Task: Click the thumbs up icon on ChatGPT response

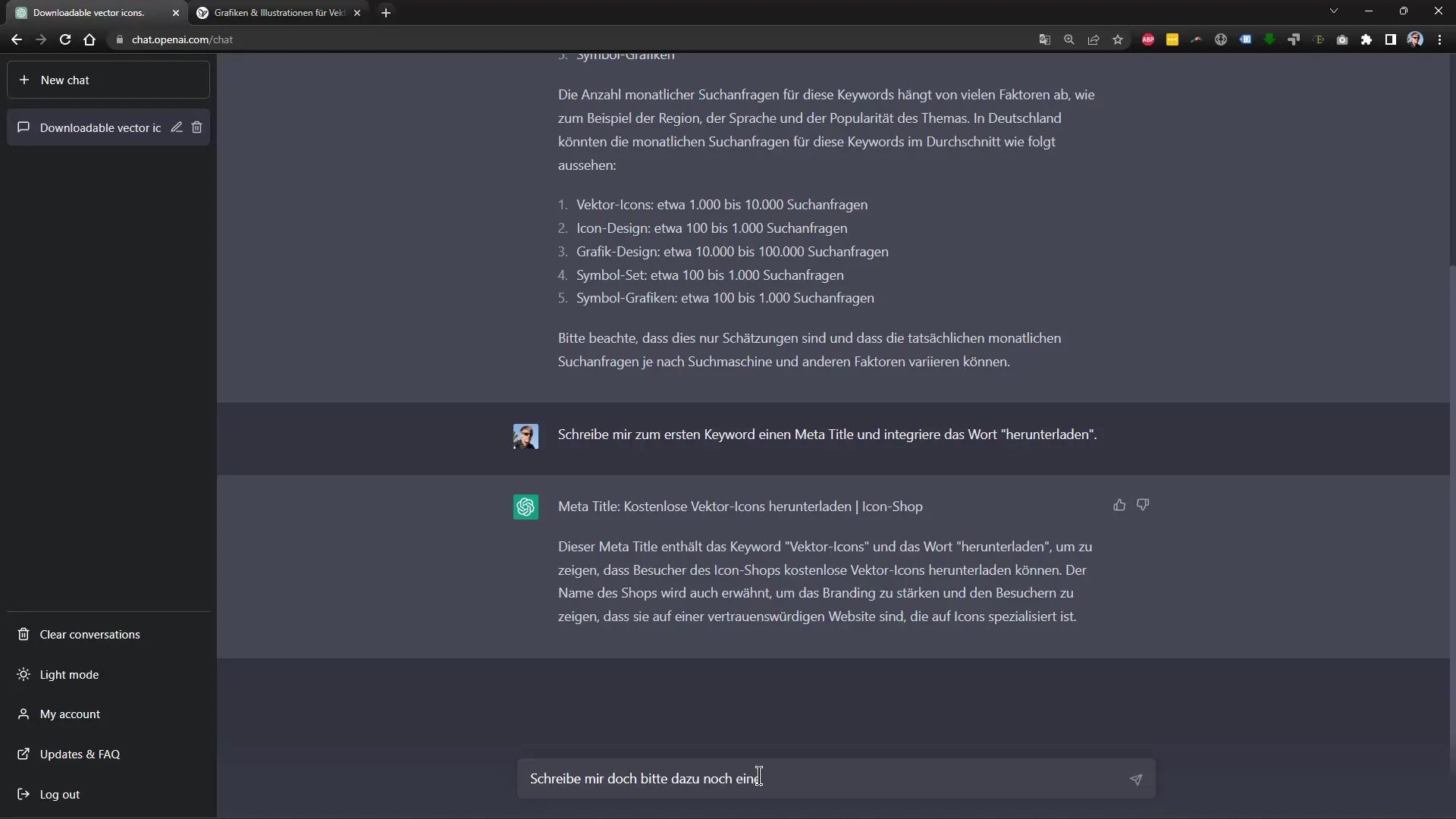Action: click(x=1119, y=504)
